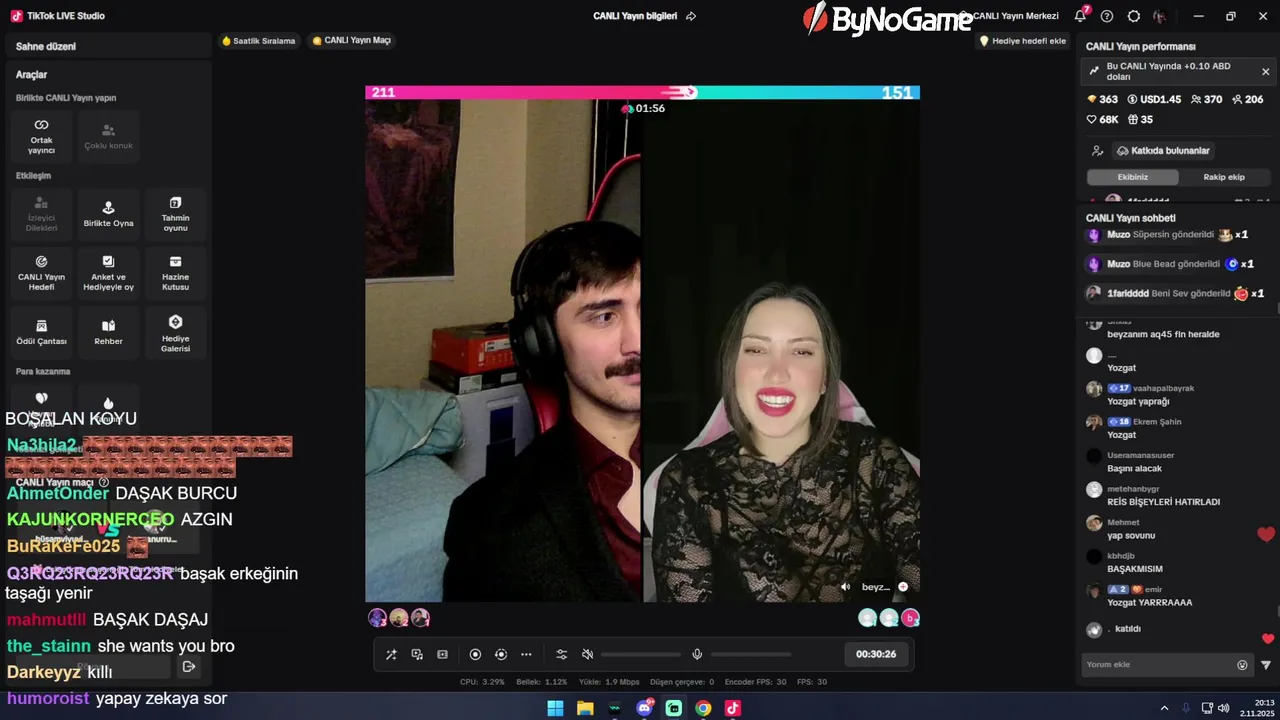Click 'Yozgat YARRRAAAA' chat message
This screenshot has width=1280, height=720.
click(1149, 603)
